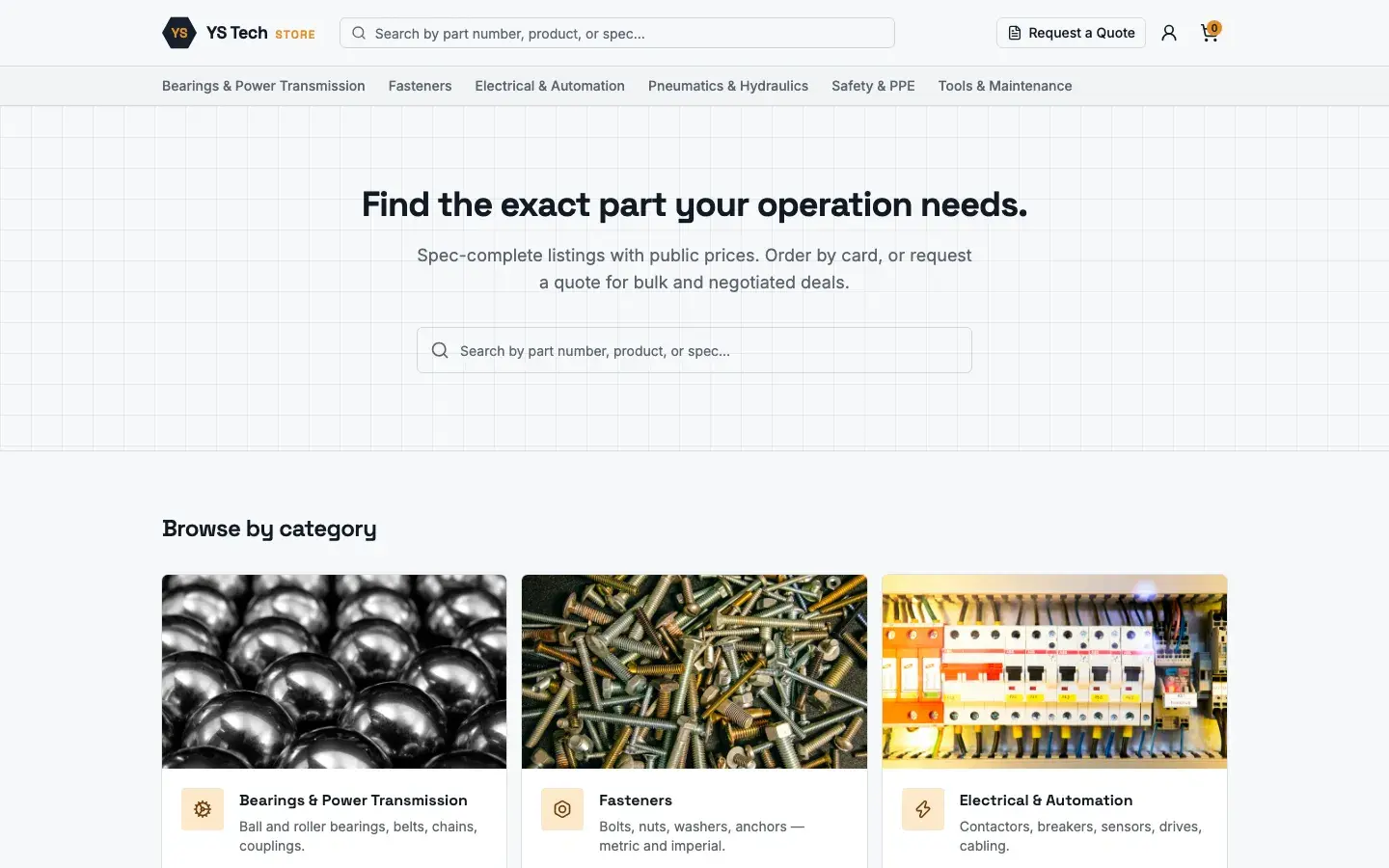This screenshot has height=868, width=1389.
Task: Click the YS Tech STORE home link
Action: coord(239,33)
